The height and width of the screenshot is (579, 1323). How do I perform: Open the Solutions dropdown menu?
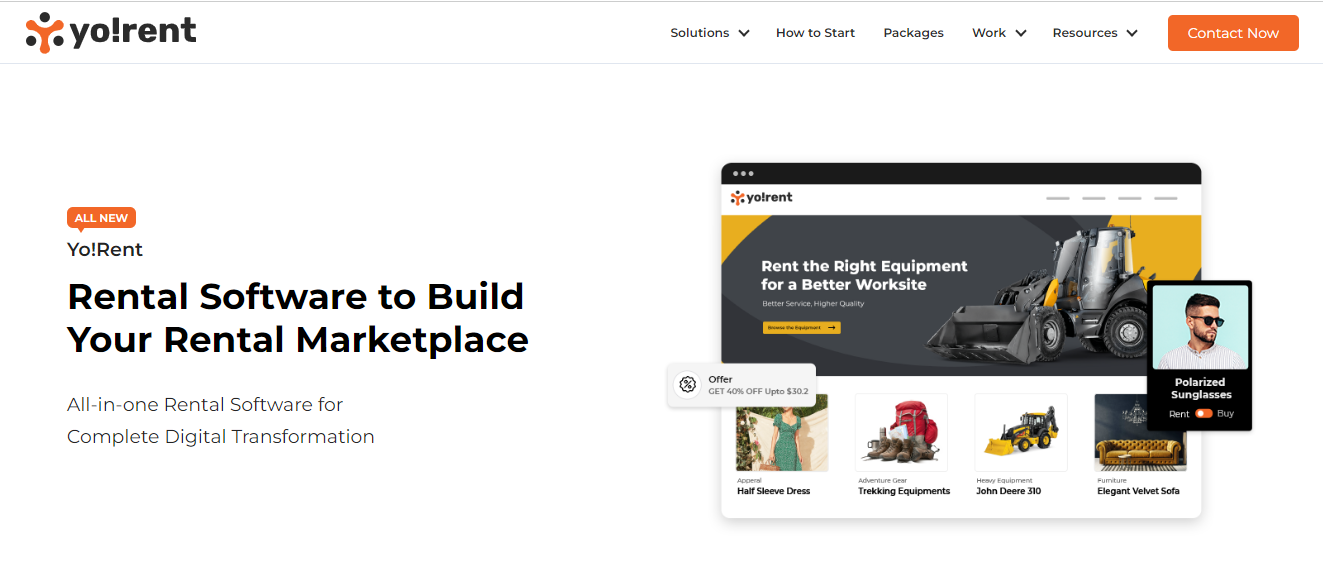710,33
